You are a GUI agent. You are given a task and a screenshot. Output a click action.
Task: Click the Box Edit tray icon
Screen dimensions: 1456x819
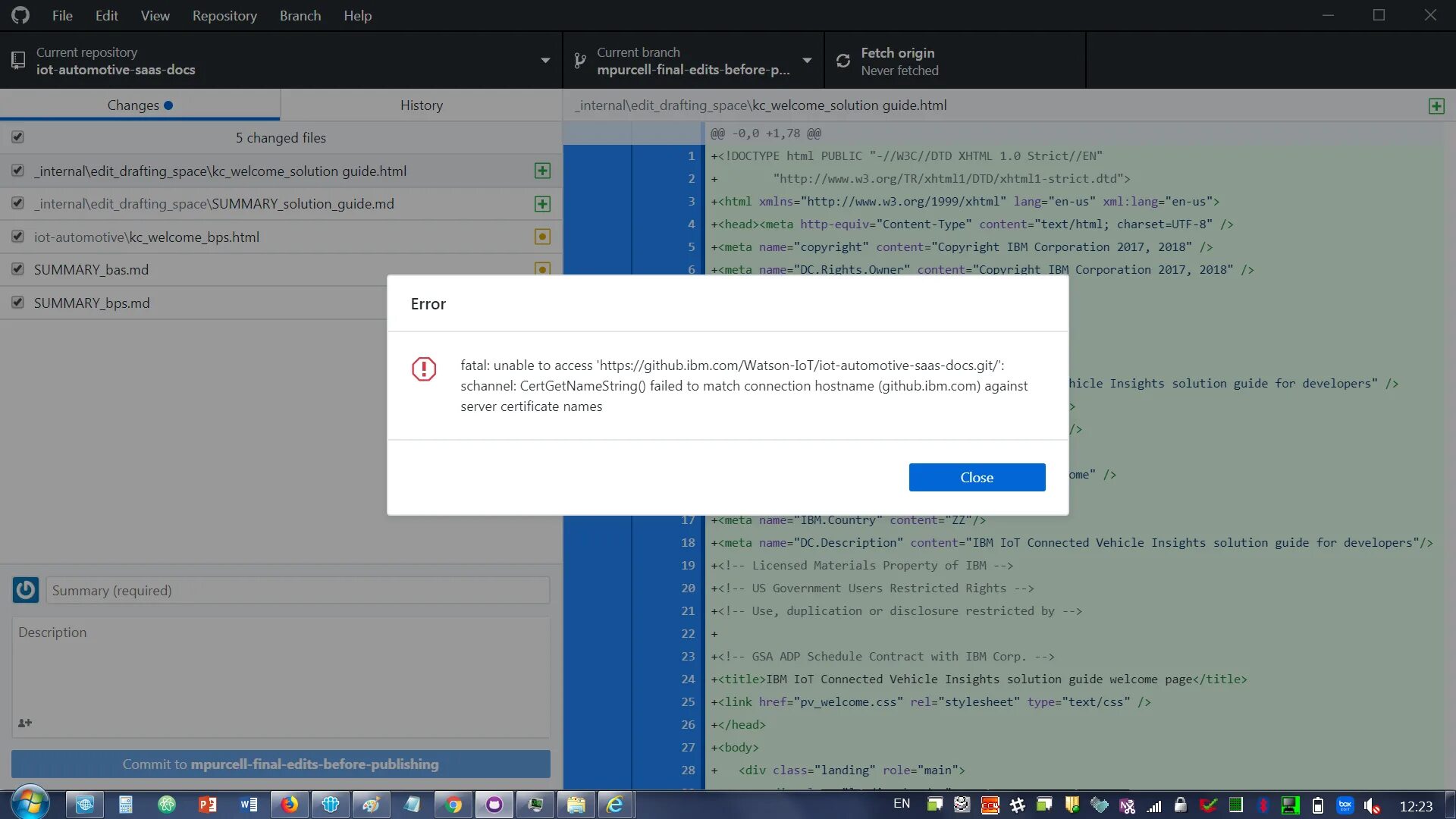pos(1345,805)
